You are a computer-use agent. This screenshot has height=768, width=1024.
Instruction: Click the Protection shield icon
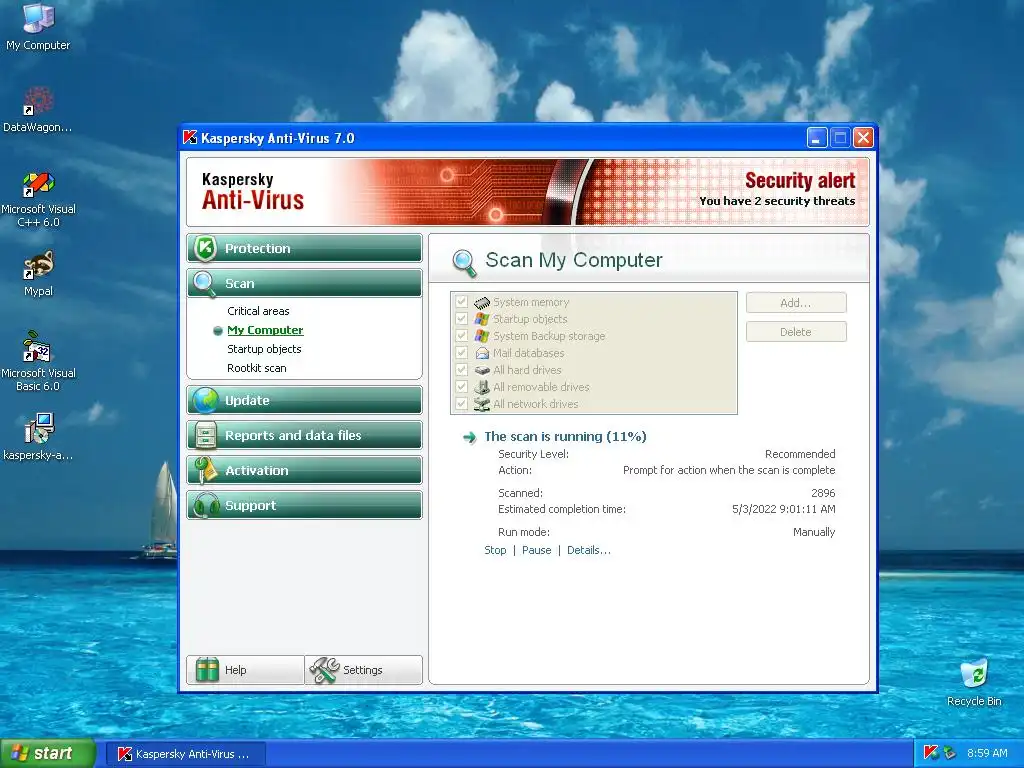pyautogui.click(x=205, y=248)
